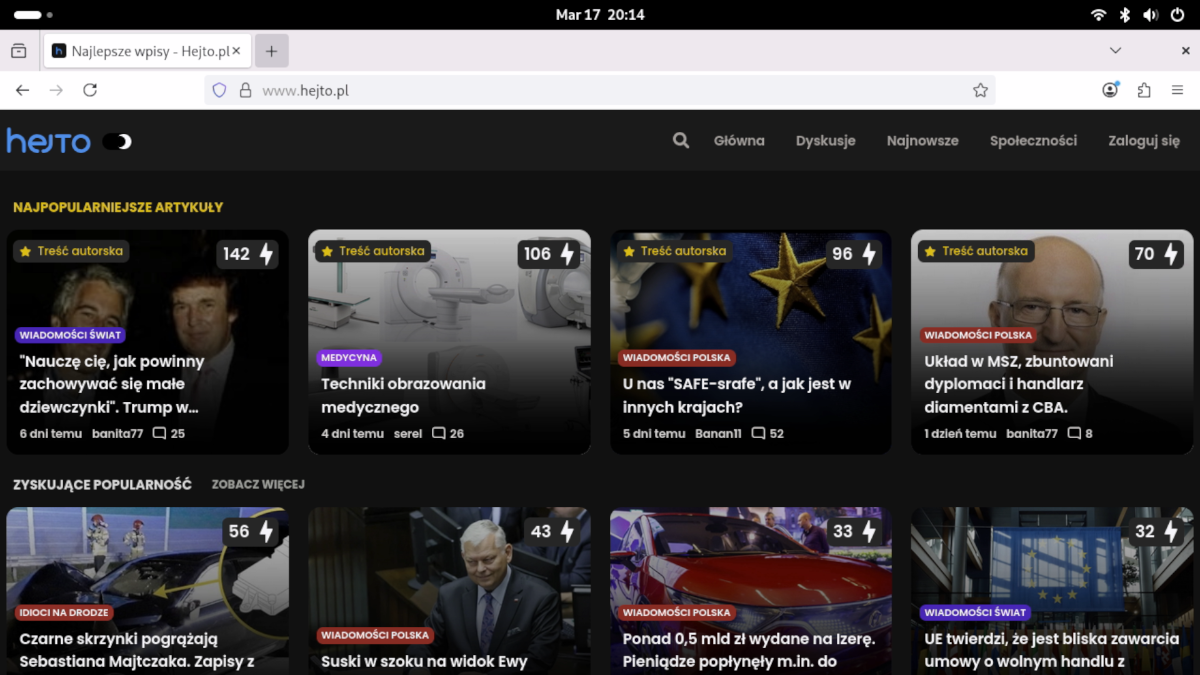Image resolution: width=1200 pixels, height=675 pixels.
Task: Upvote the lightning icon on 142-point article
Action: coord(266,254)
